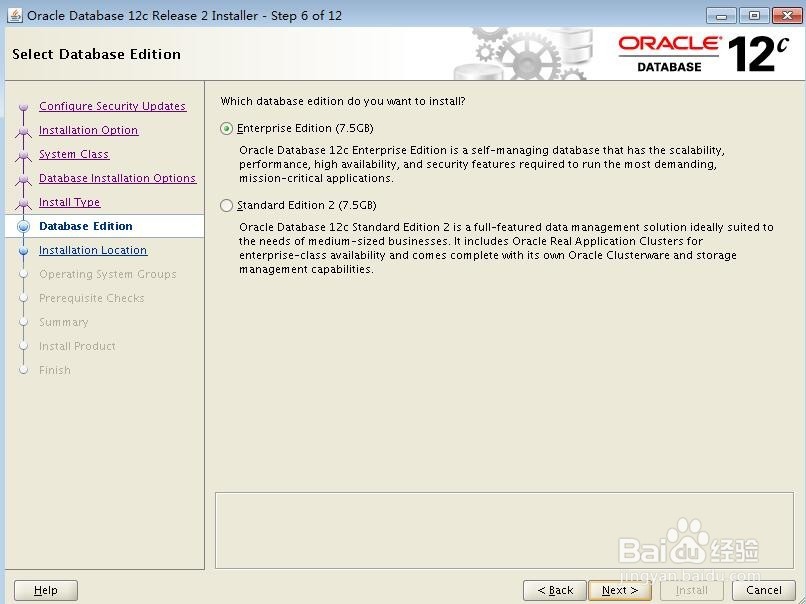The width and height of the screenshot is (806, 604).
Task: Select Standard Edition 2 radio button
Action: pos(226,206)
